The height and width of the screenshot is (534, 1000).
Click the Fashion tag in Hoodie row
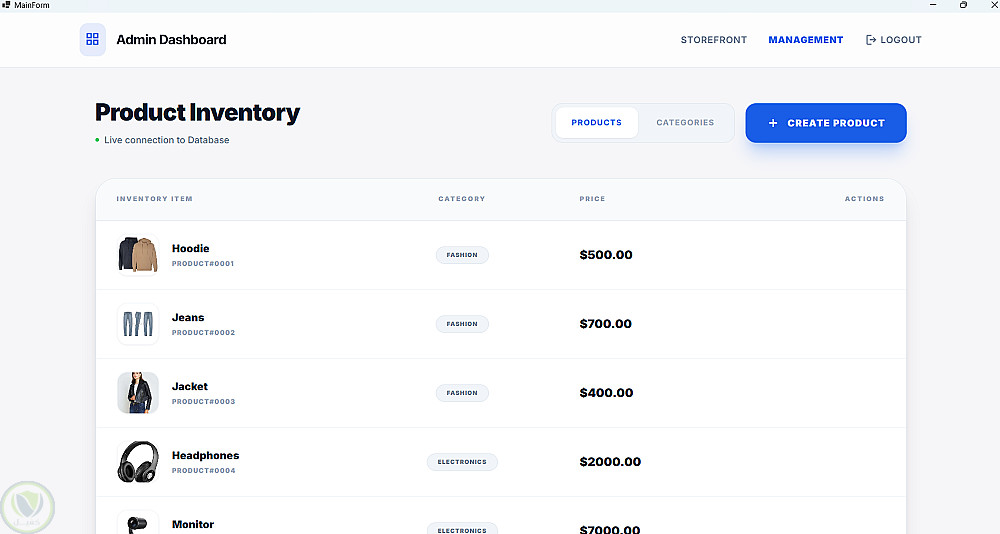click(x=462, y=255)
